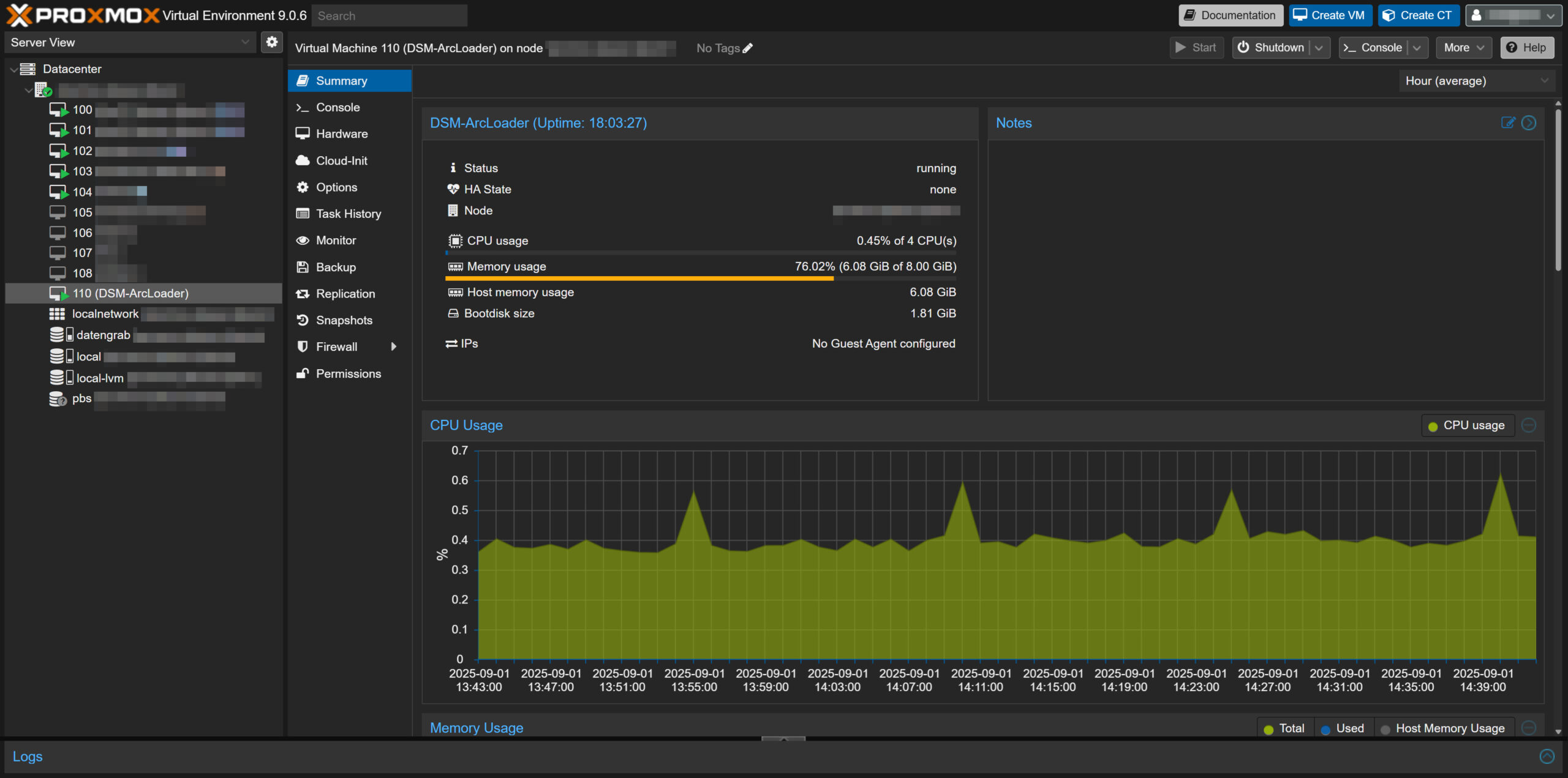Open the Monitor tab

(350, 241)
